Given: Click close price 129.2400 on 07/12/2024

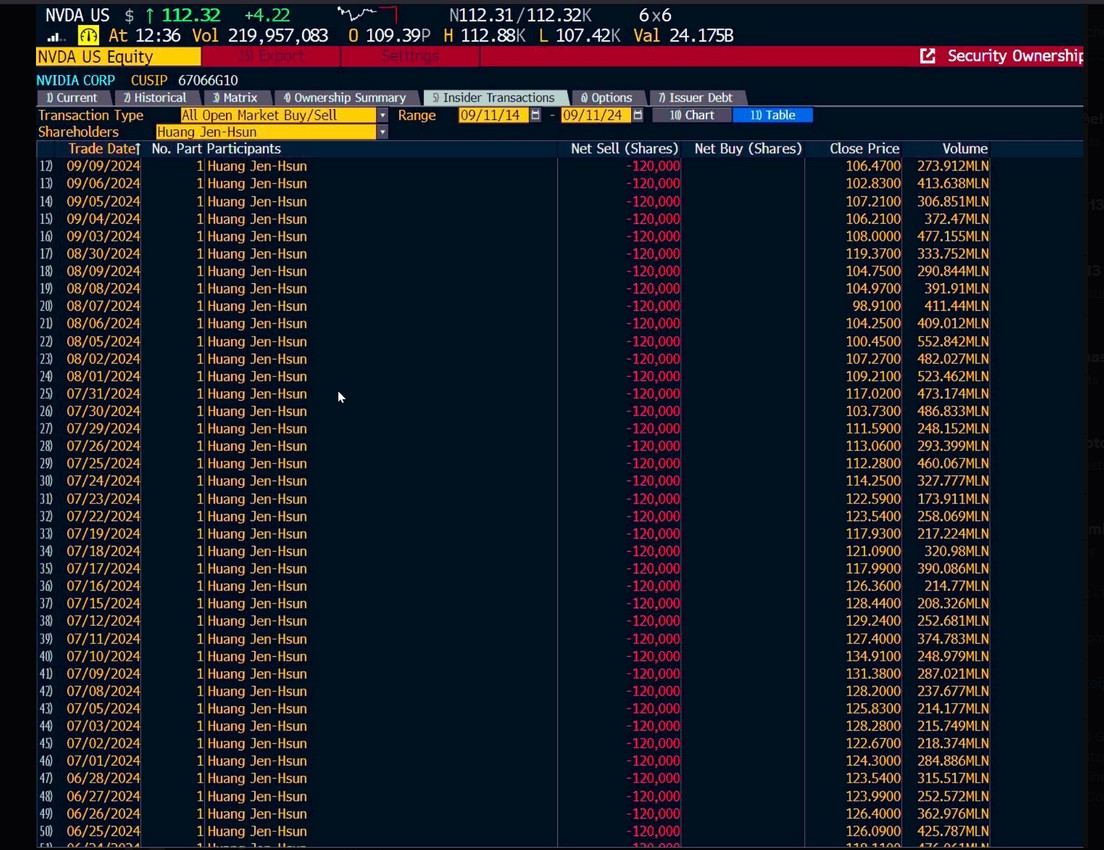Looking at the screenshot, I should (x=873, y=621).
